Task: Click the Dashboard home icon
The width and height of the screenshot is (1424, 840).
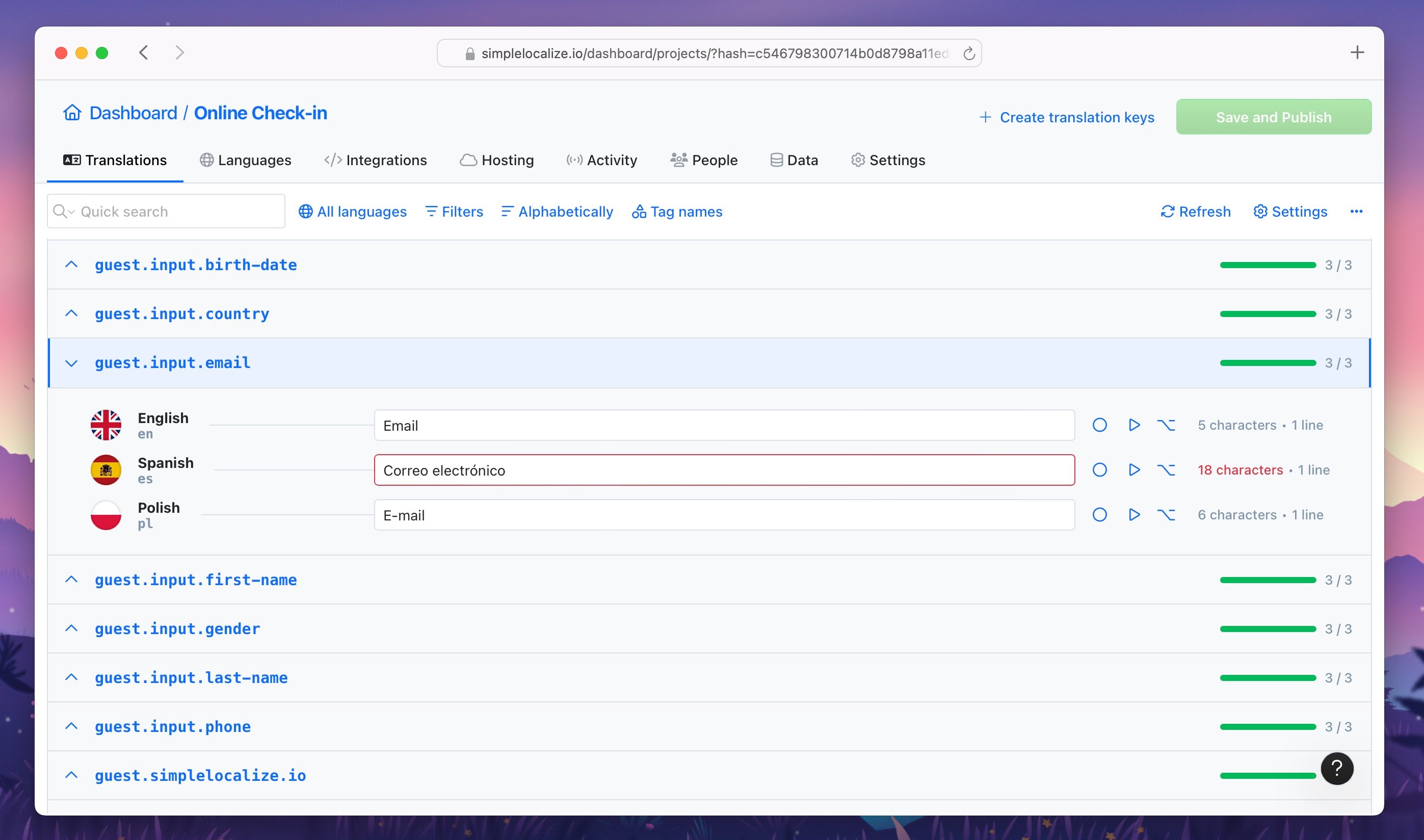Action: [72, 113]
